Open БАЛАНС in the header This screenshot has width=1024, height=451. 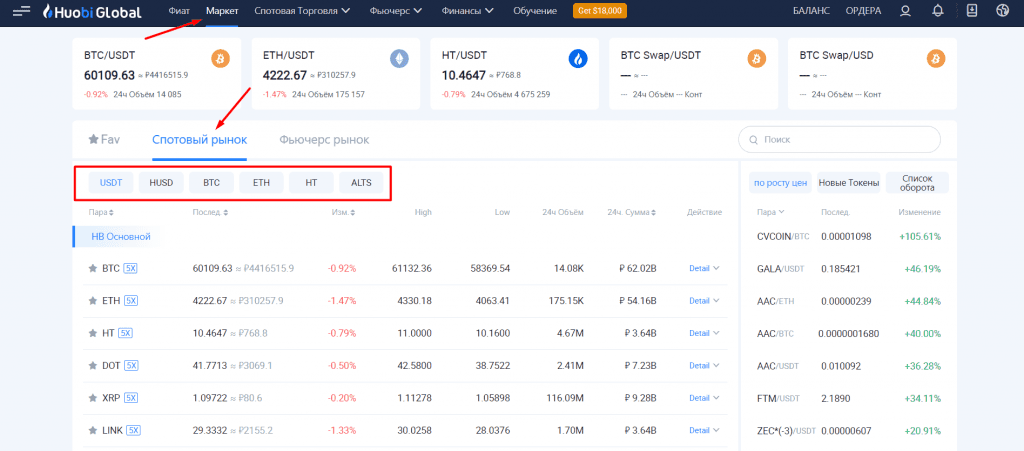point(811,11)
